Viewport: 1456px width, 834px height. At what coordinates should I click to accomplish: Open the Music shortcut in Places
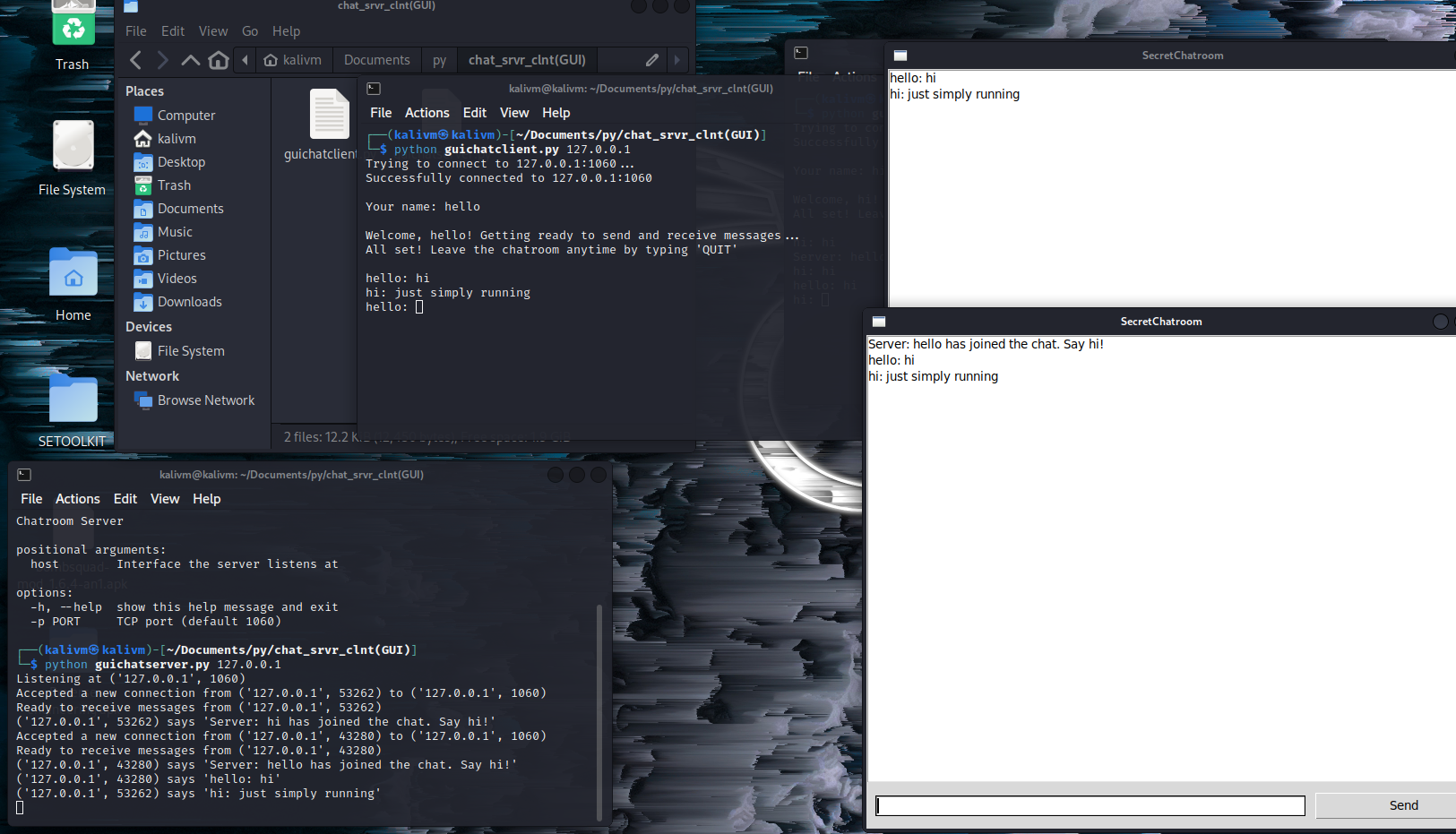click(x=173, y=231)
